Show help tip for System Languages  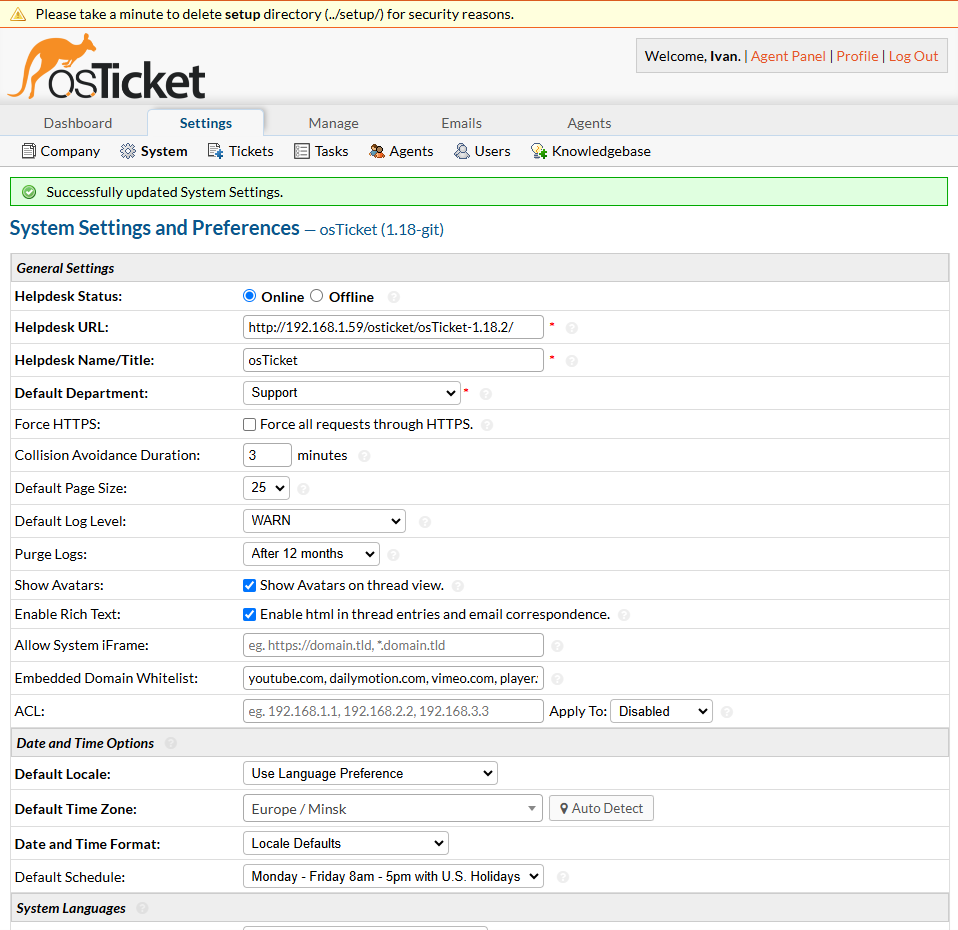[142, 908]
